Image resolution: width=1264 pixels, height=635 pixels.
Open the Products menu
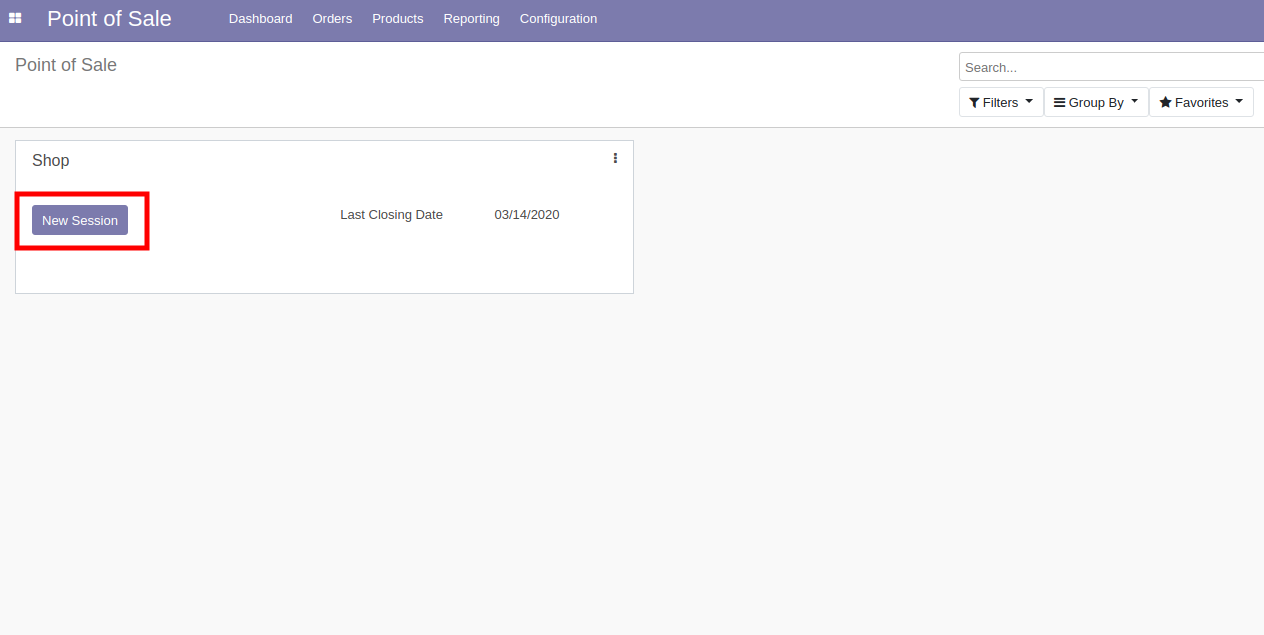398,19
